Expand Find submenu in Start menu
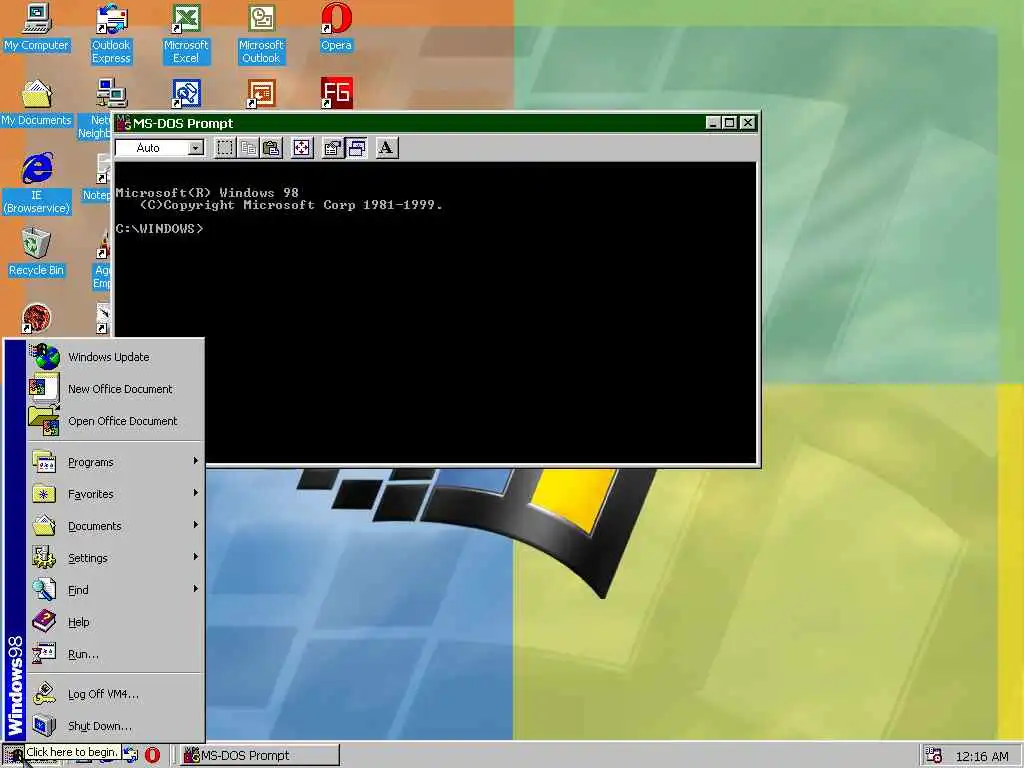 [x=116, y=590]
